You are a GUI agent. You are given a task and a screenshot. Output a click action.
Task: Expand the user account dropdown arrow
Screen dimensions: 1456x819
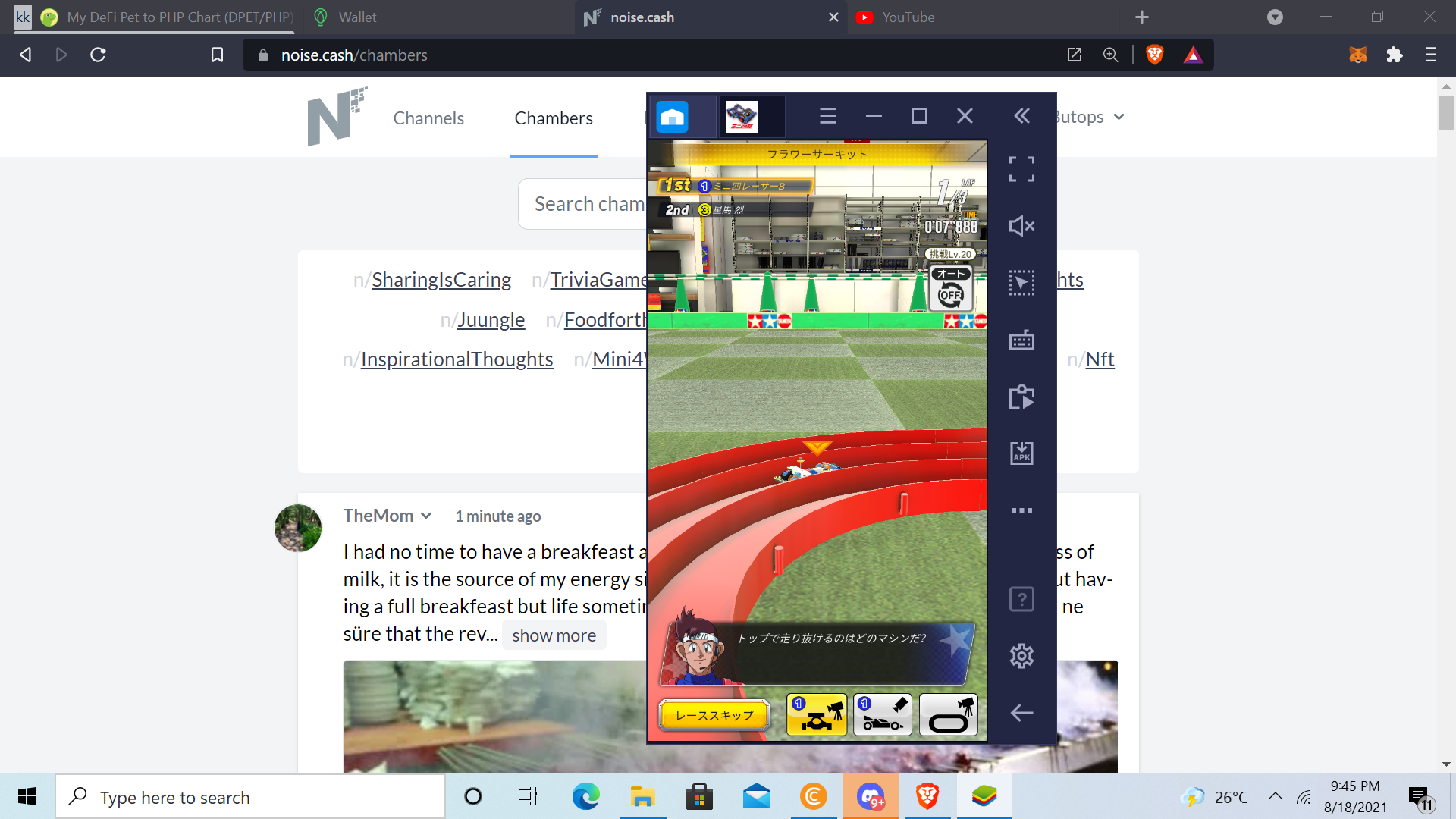1119,117
